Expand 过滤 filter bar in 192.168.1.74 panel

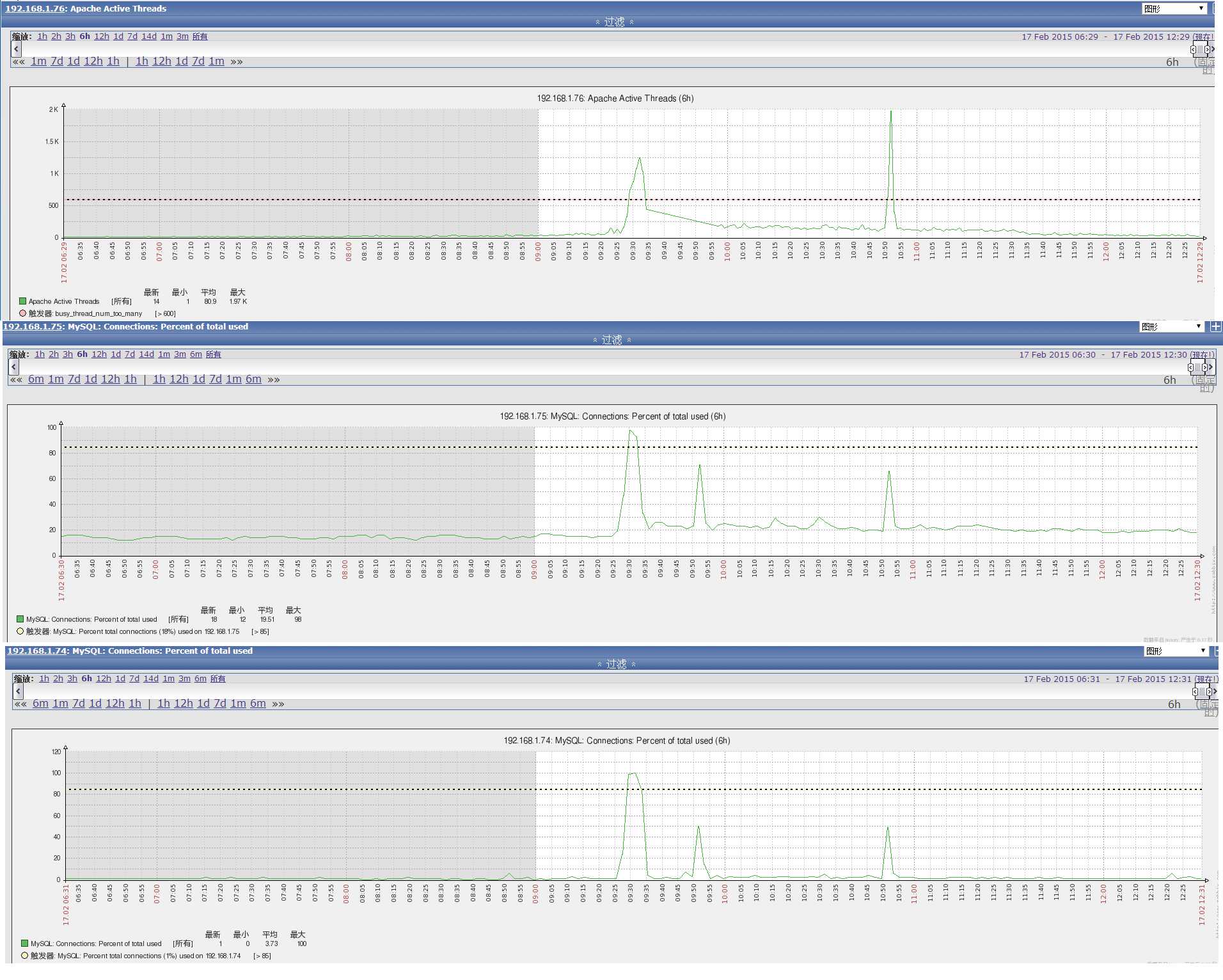[616, 664]
